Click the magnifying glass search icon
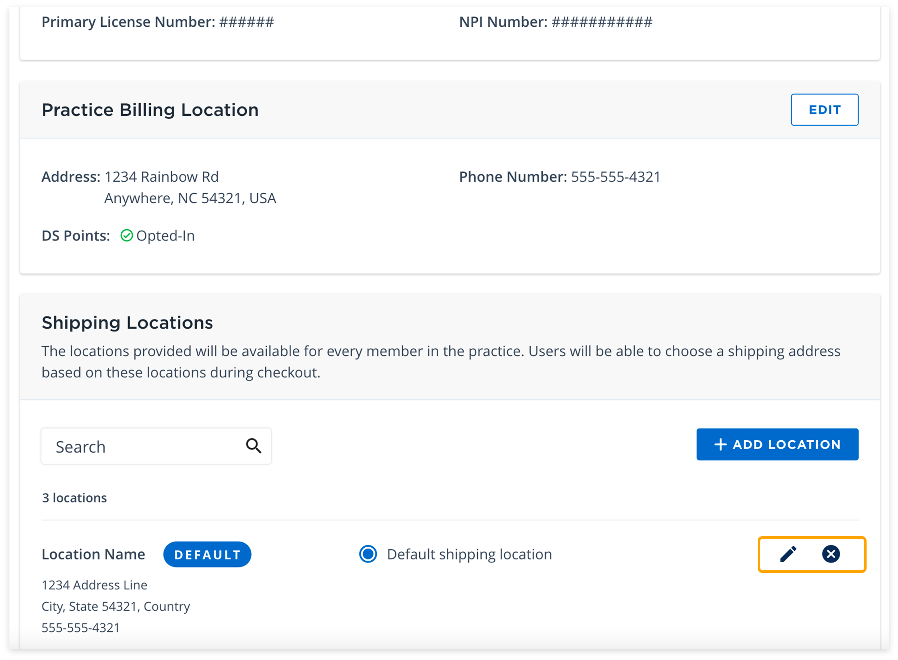 254,446
